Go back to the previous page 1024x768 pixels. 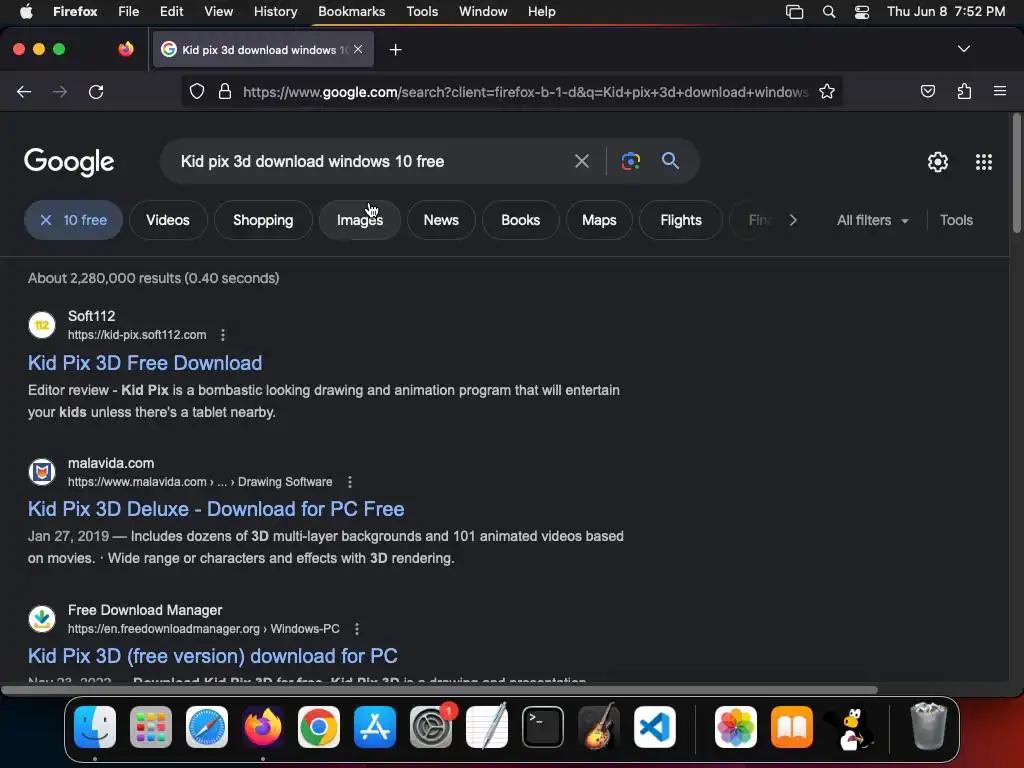point(24,92)
